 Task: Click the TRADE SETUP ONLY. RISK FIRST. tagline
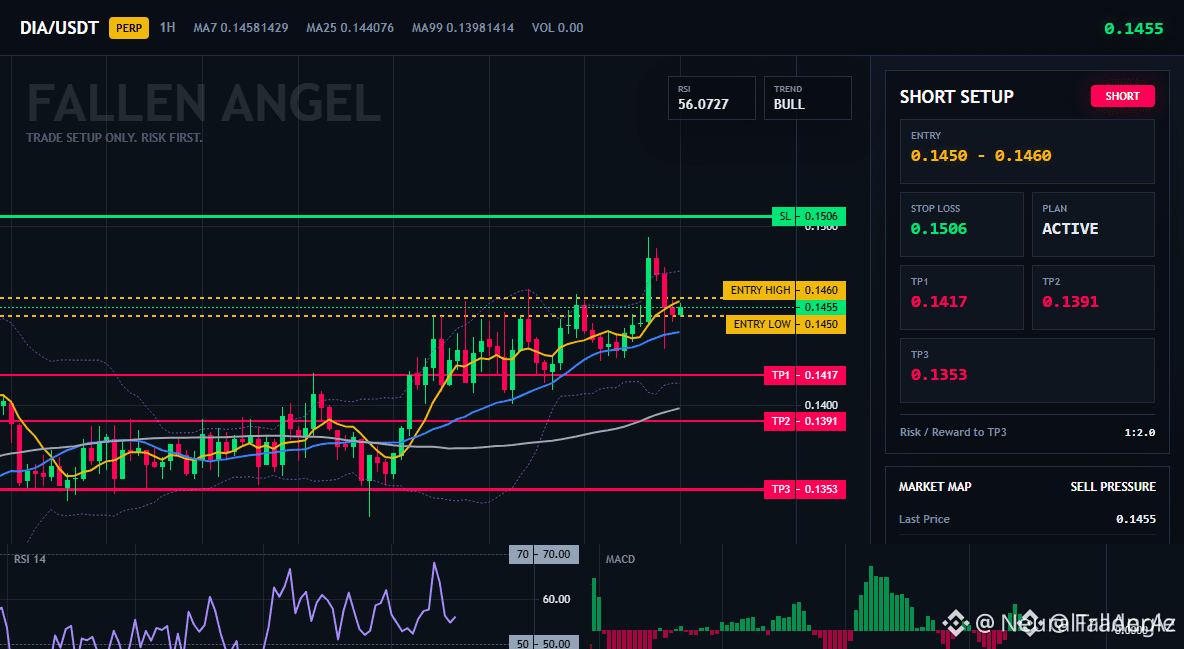(114, 138)
